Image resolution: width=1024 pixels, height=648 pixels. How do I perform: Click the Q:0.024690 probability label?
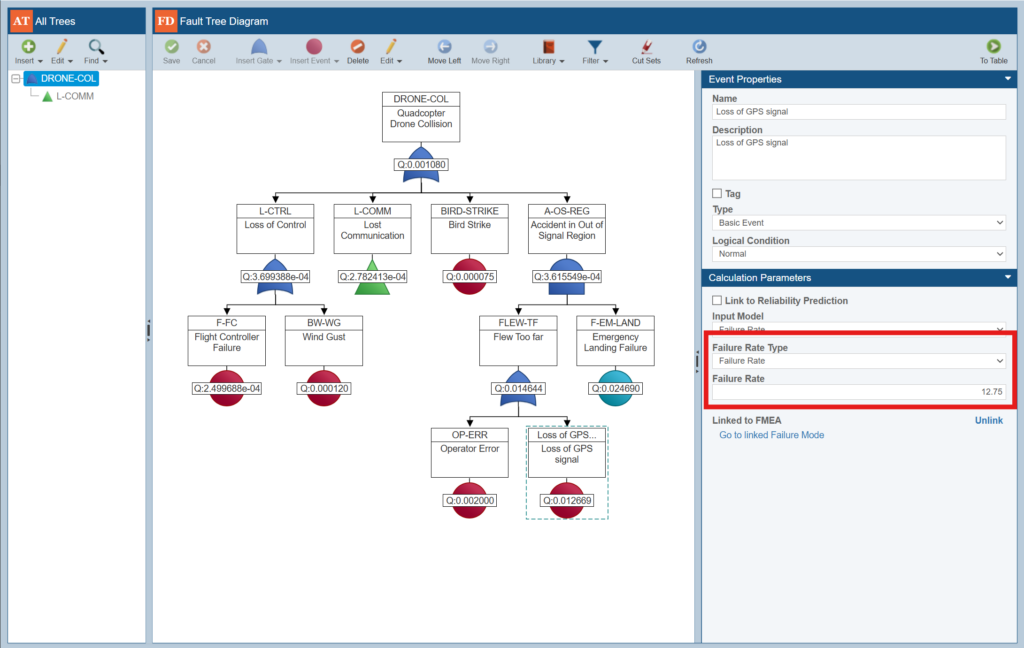[615, 389]
